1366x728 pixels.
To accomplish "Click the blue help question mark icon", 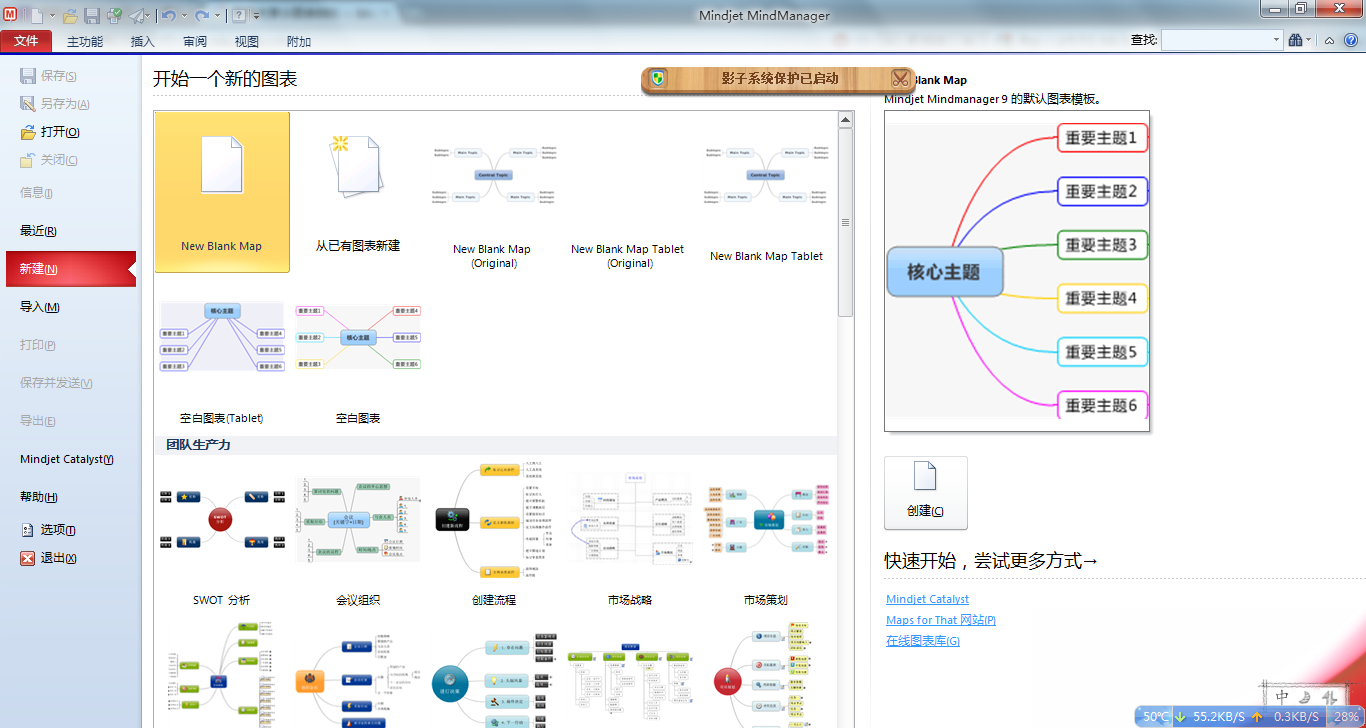I will click(x=1350, y=40).
